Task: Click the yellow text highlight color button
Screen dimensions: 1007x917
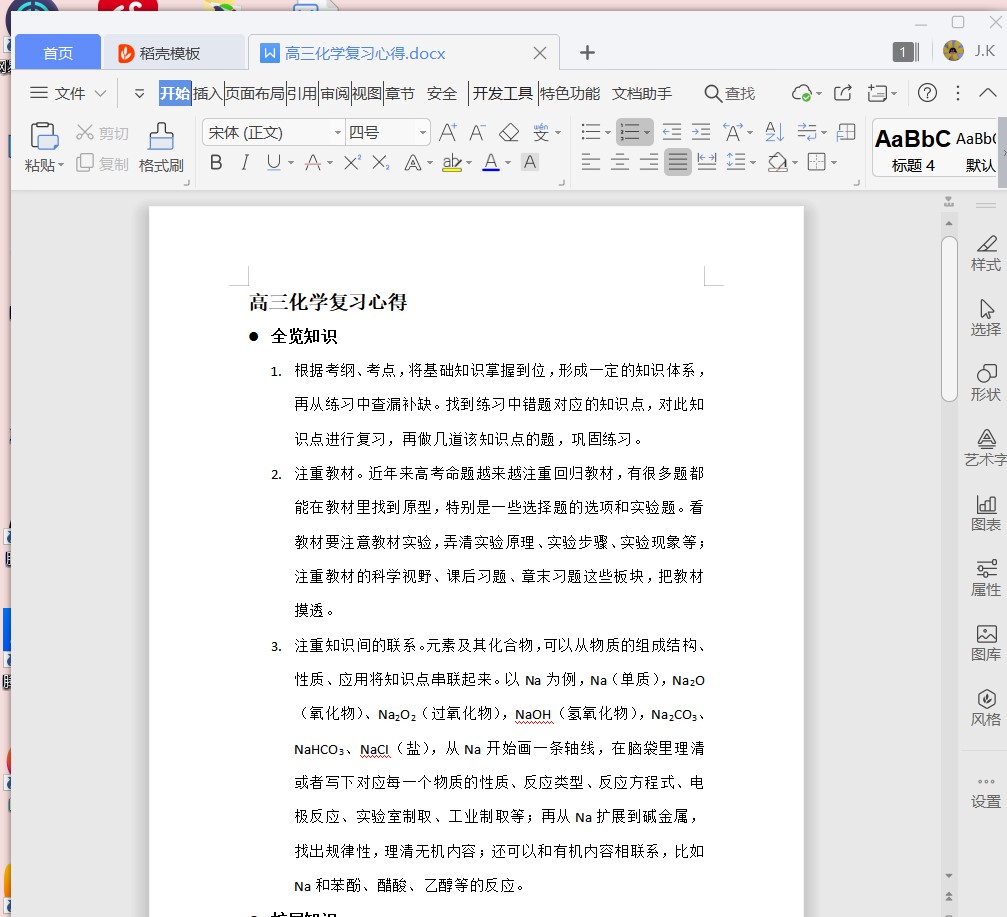Action: pos(451,162)
